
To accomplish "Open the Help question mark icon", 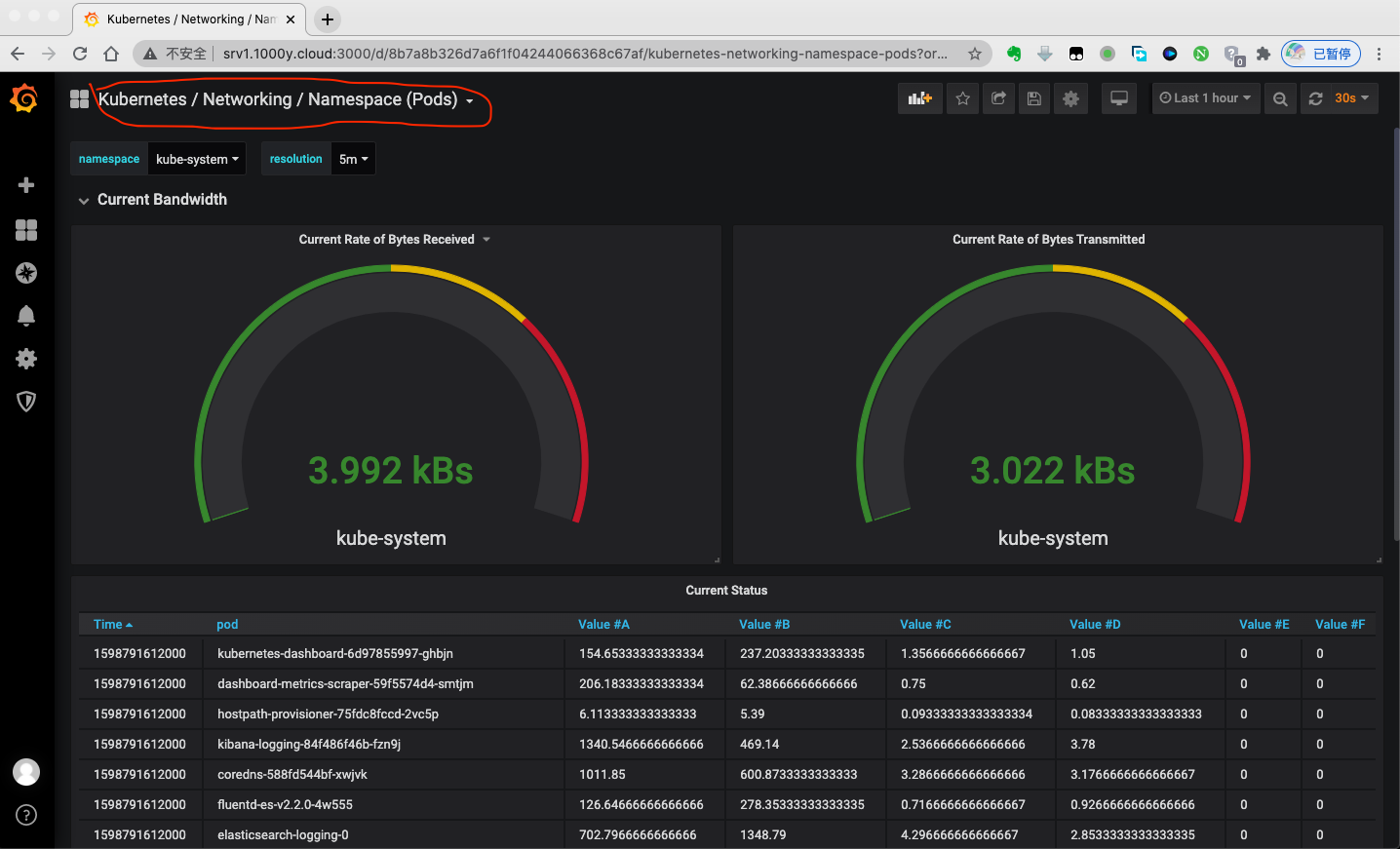I will [x=26, y=815].
